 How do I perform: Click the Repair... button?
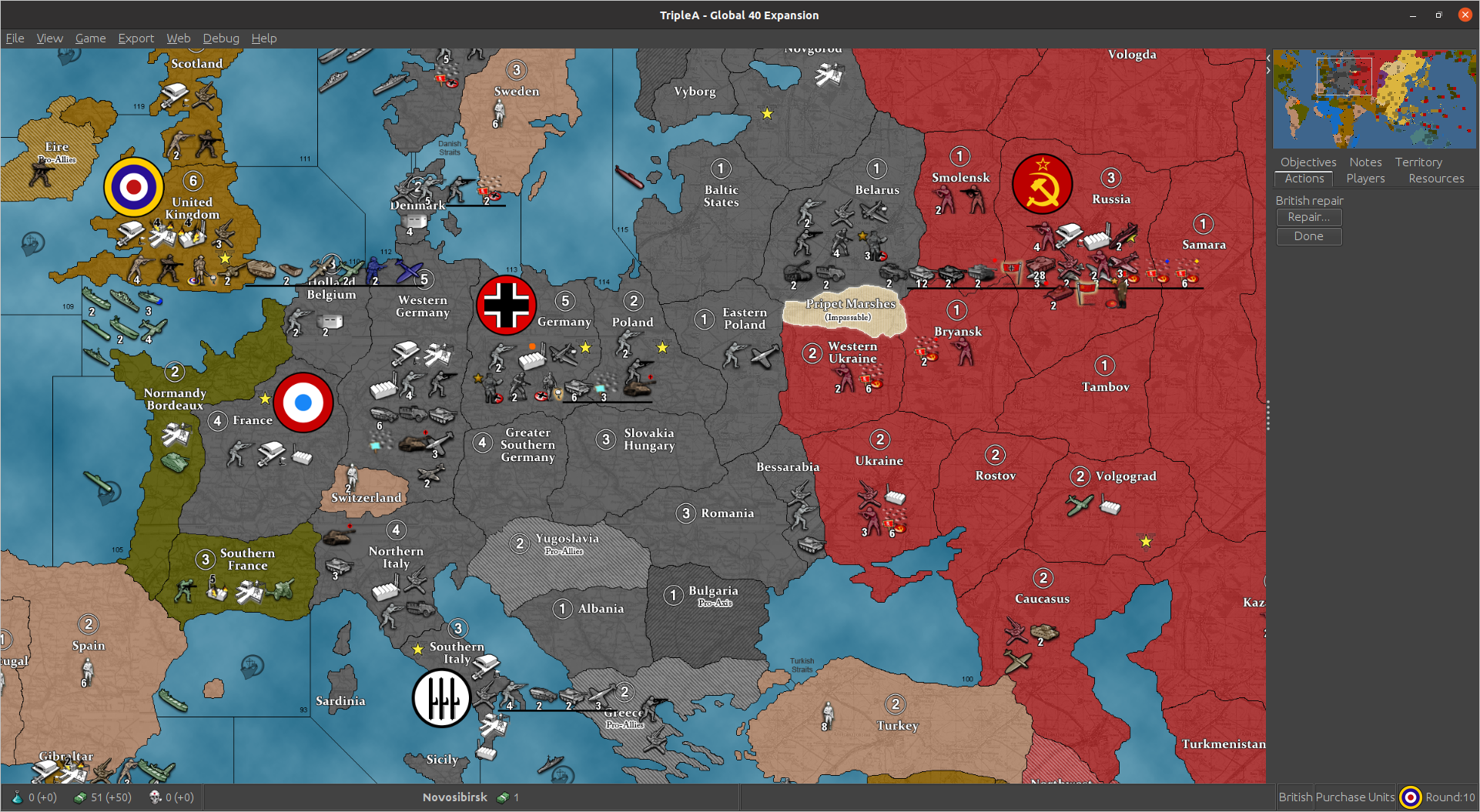click(1308, 217)
